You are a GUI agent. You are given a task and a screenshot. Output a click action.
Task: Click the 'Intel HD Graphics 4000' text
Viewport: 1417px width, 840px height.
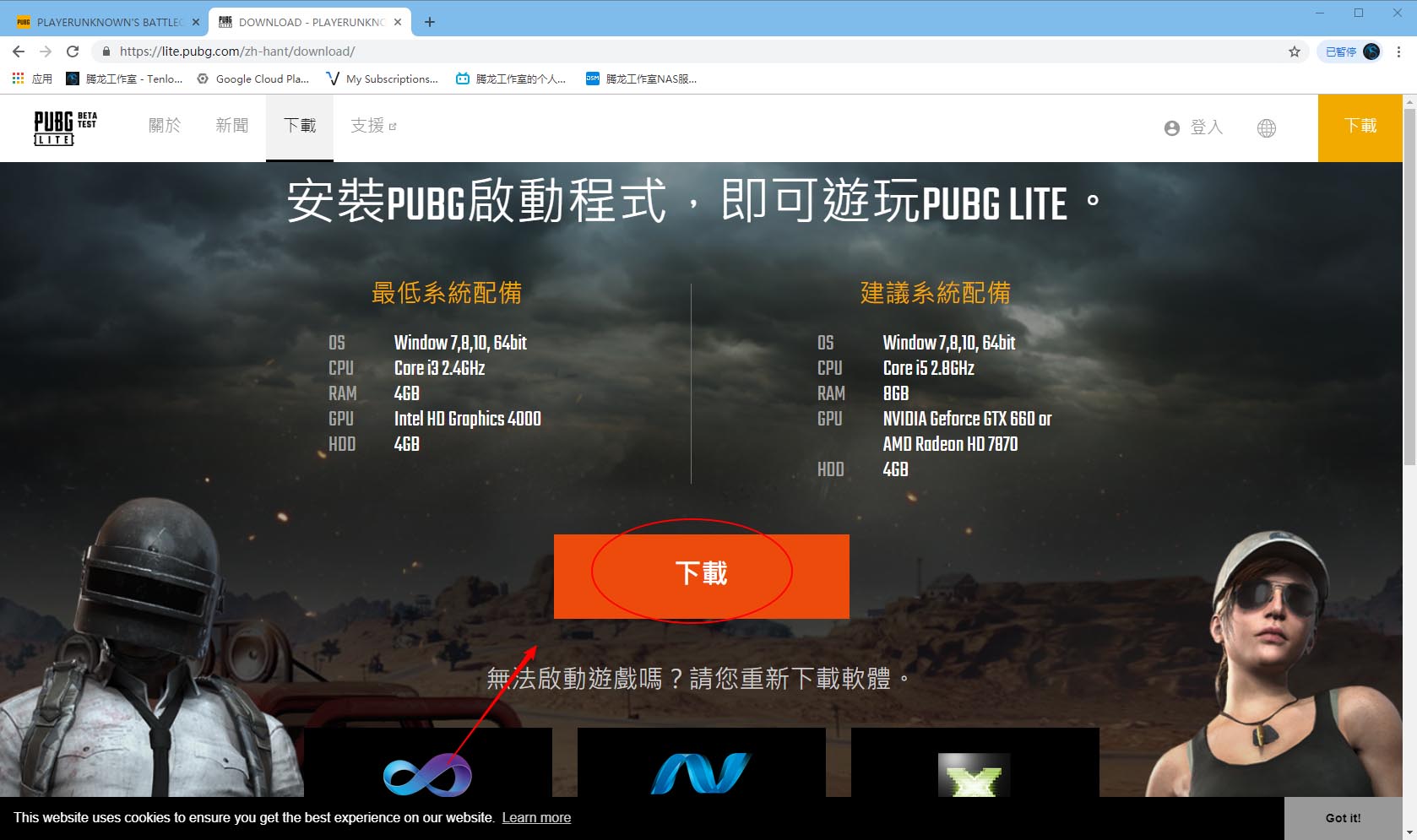(x=468, y=419)
